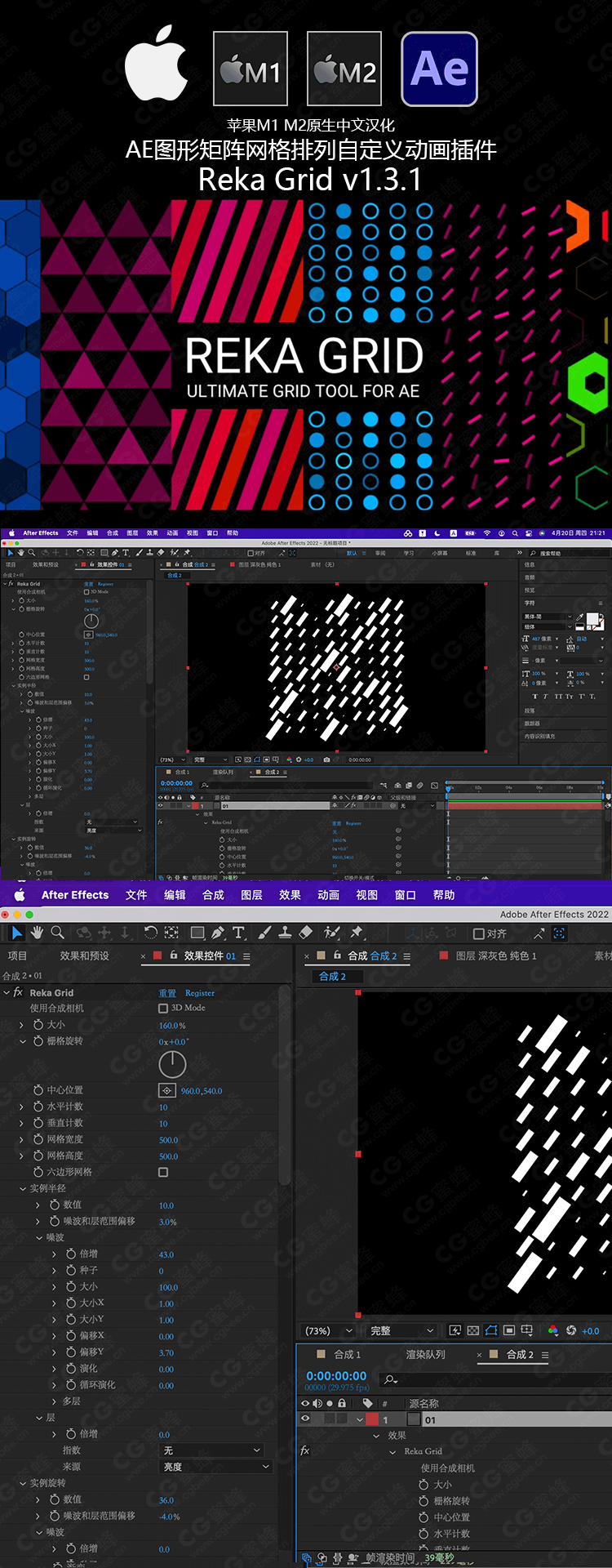Click the 效果控件 panel menu icon in enlarged view
Viewport: 612px width, 1568px height.
tap(246, 956)
